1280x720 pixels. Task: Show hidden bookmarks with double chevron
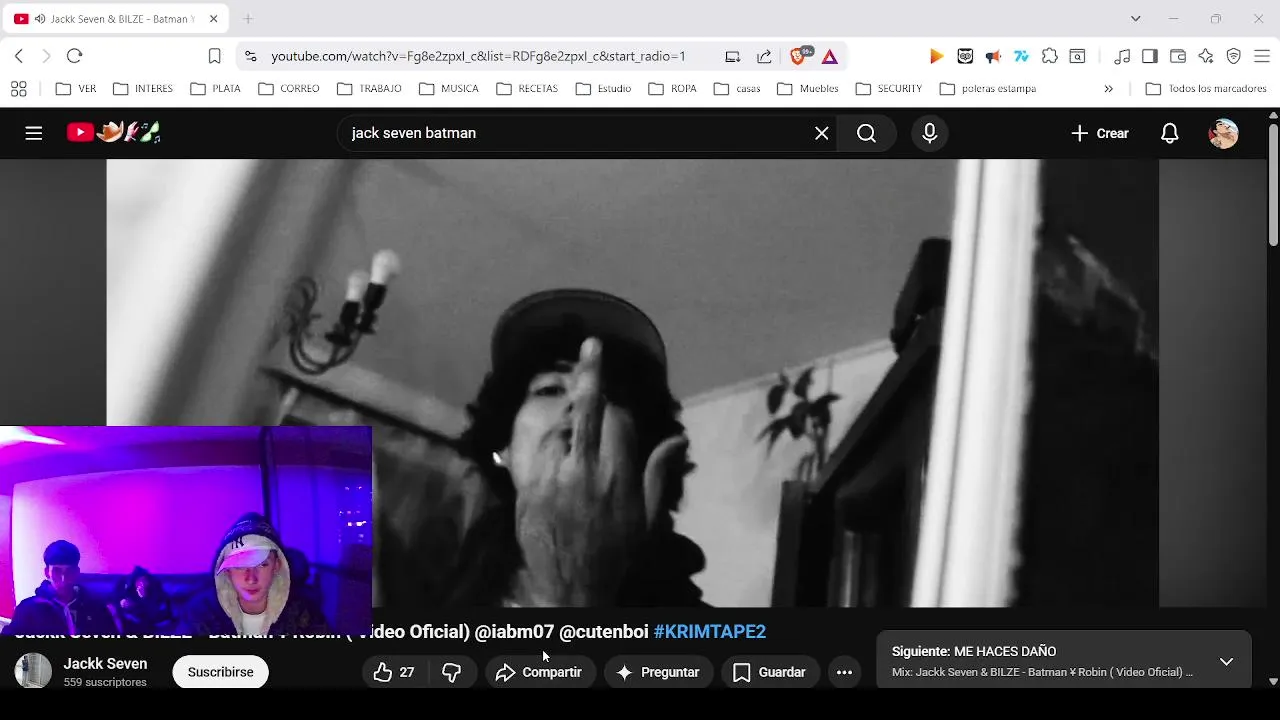tap(1108, 88)
